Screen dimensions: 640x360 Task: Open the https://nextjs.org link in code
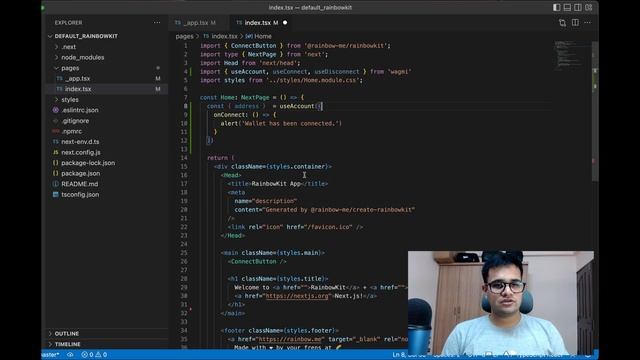pyautogui.click(x=297, y=296)
